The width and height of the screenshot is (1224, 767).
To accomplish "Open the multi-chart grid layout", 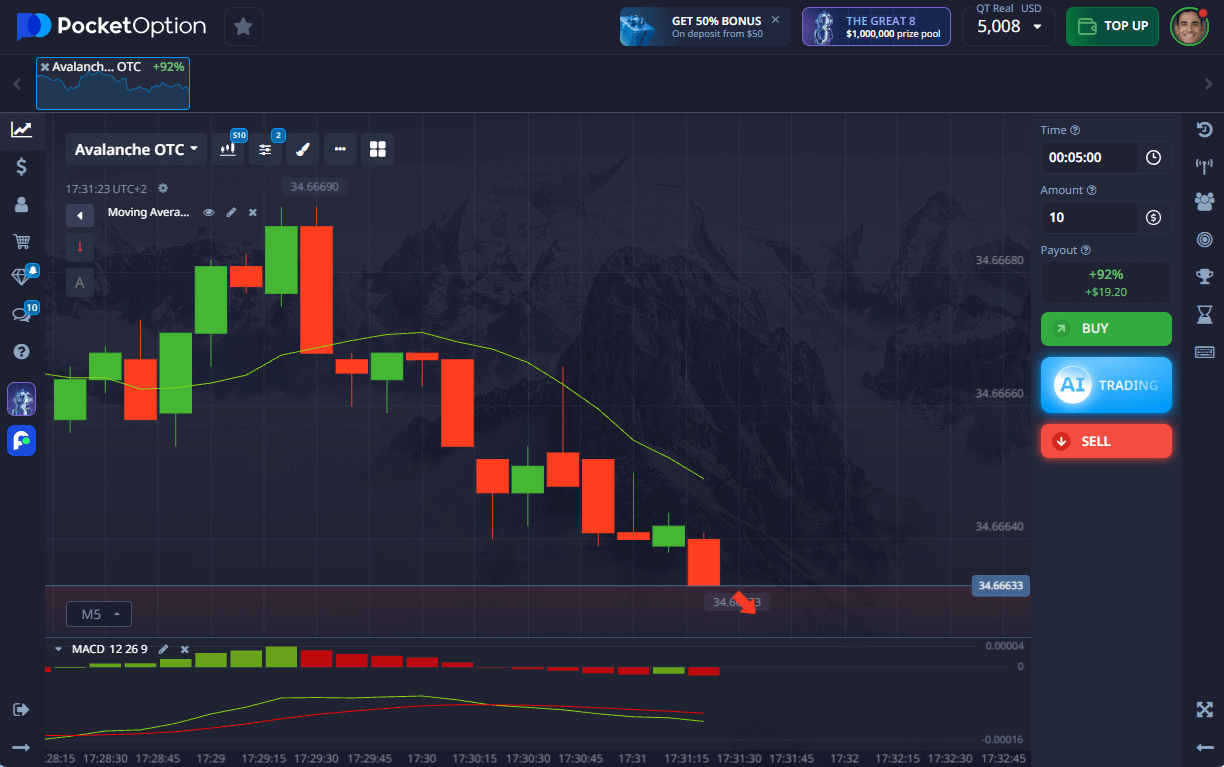I will coord(377,149).
